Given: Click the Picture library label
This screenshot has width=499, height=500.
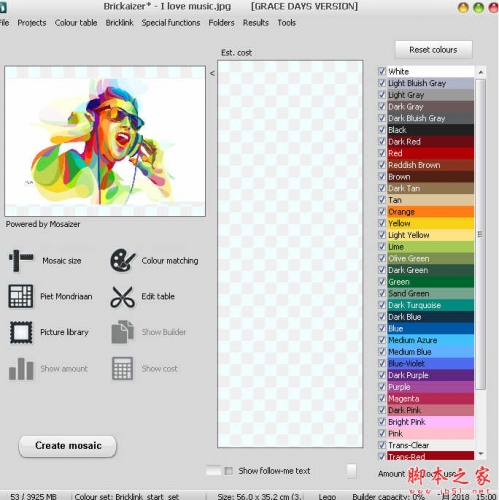Looking at the screenshot, I should click(64, 332).
